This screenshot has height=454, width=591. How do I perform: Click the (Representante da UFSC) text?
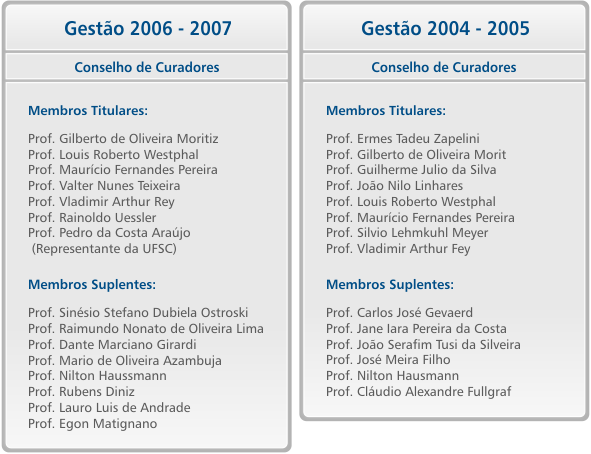(104, 249)
